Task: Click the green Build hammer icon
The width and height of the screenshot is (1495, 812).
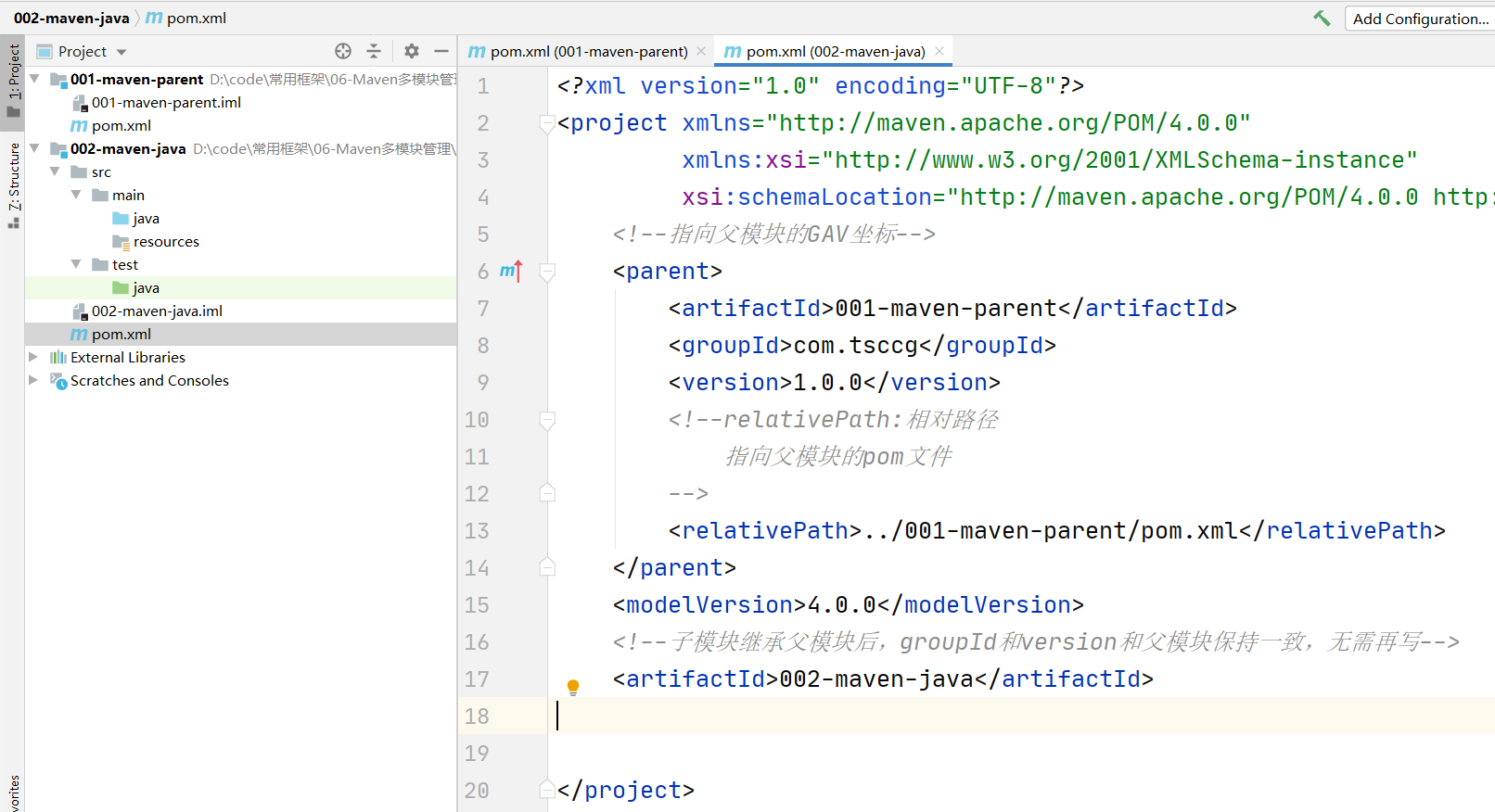Action: click(x=1322, y=18)
